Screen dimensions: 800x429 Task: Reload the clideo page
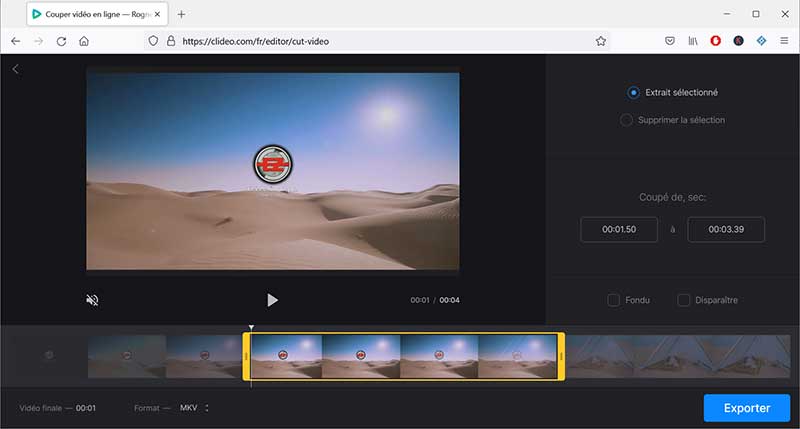pos(61,41)
